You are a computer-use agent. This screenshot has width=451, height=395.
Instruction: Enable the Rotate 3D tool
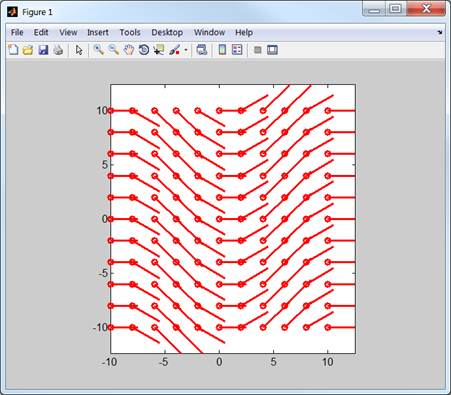pyautogui.click(x=144, y=50)
